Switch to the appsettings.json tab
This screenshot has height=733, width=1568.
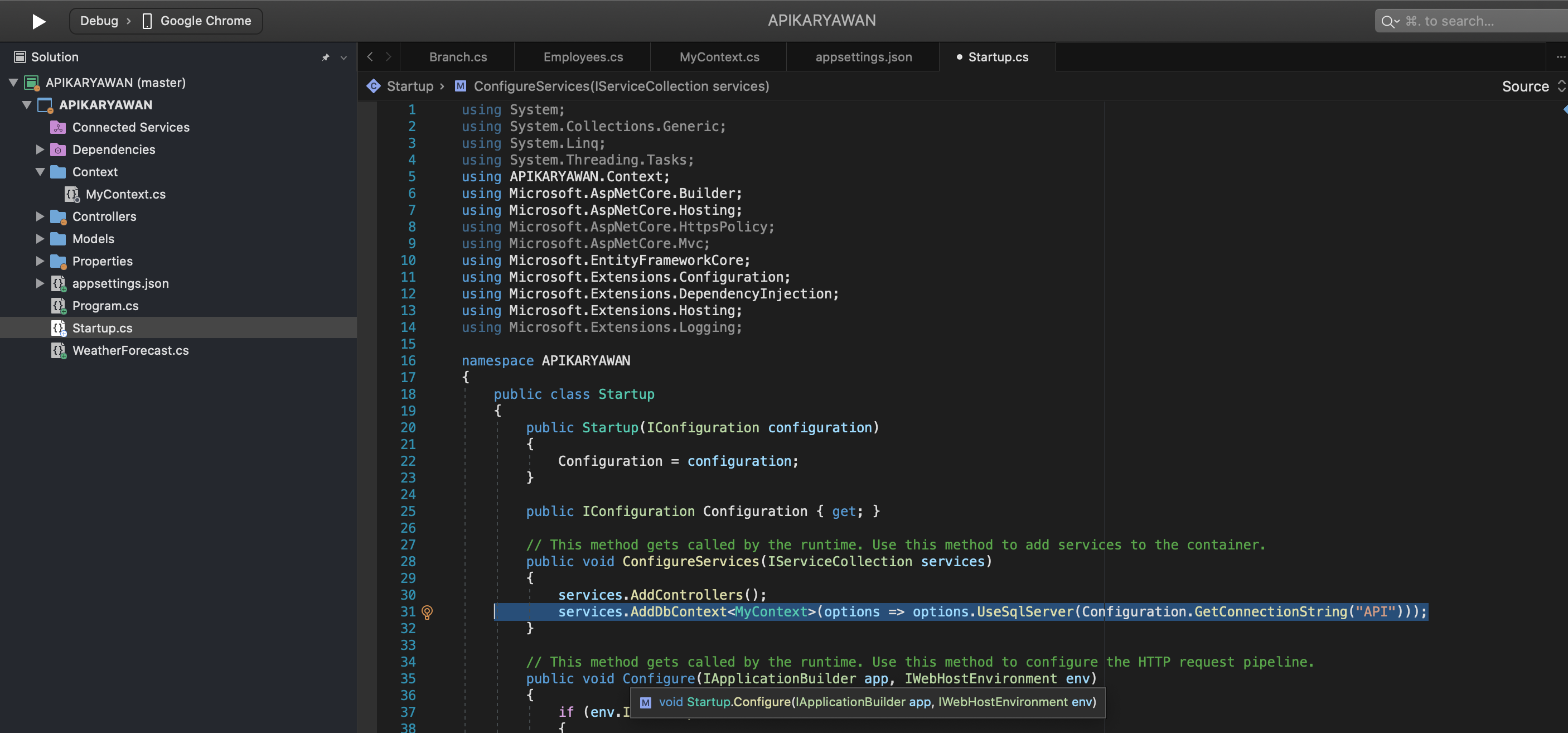pyautogui.click(x=863, y=56)
